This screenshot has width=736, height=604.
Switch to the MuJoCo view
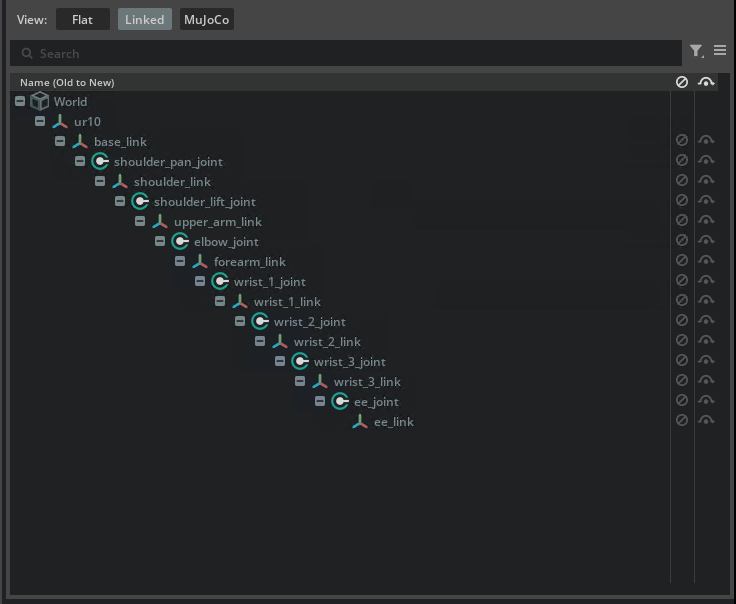tap(207, 20)
